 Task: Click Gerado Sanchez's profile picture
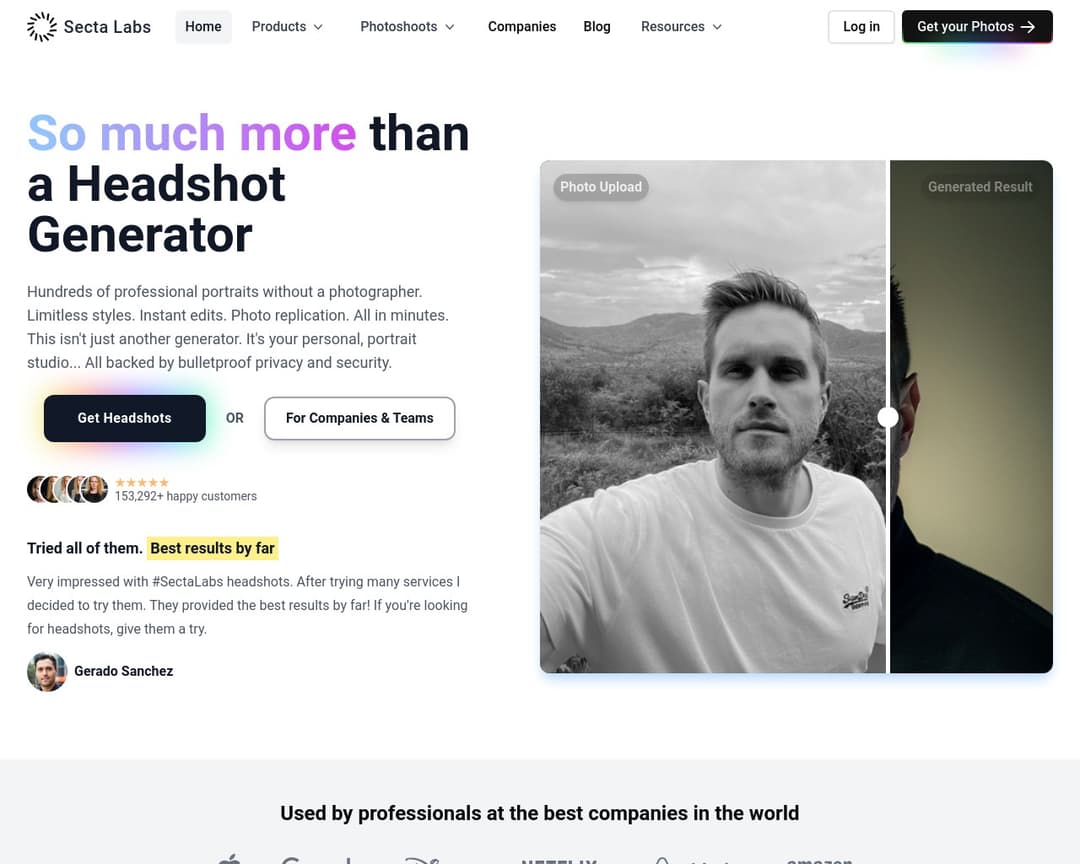[x=47, y=671]
